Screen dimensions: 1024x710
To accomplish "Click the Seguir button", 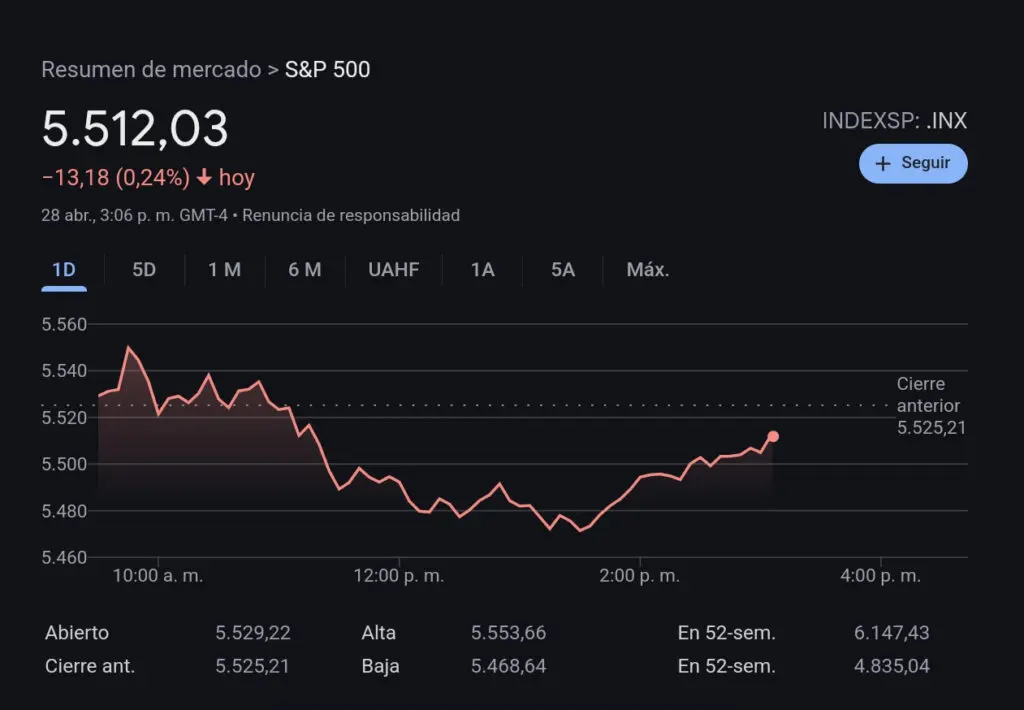I will pyautogui.click(x=913, y=163).
